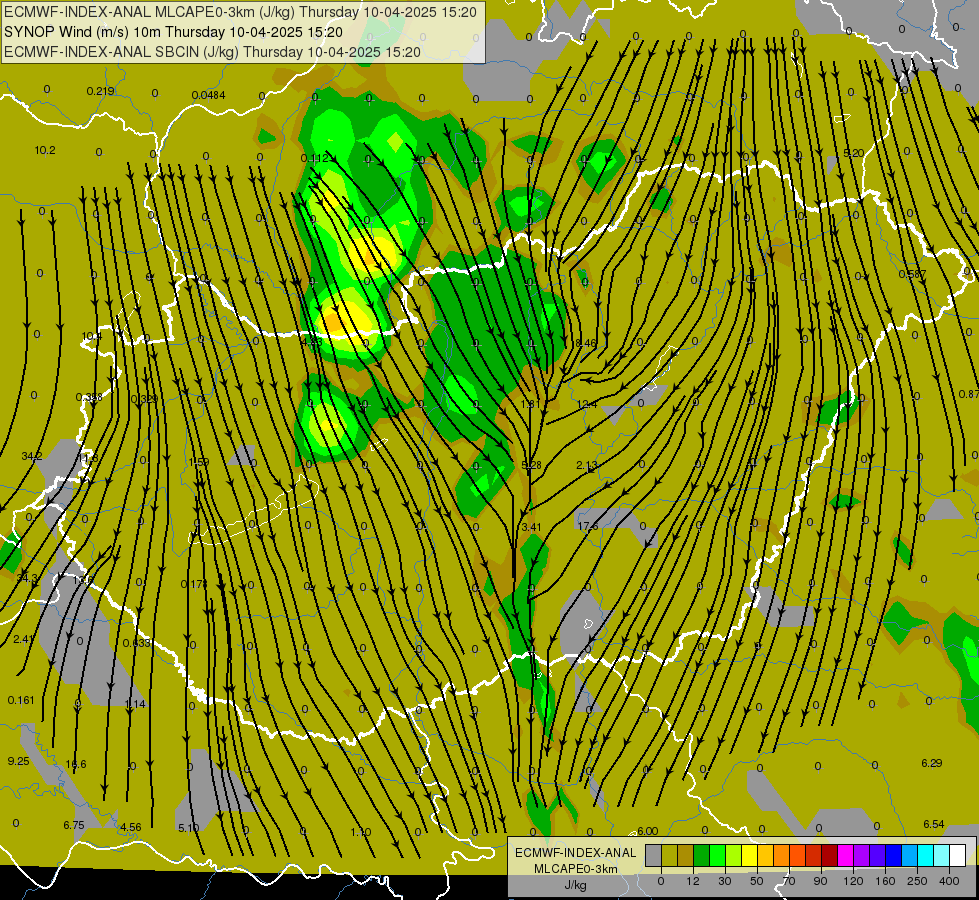
Task: Click the SBCIN header line
Action: click(212, 52)
